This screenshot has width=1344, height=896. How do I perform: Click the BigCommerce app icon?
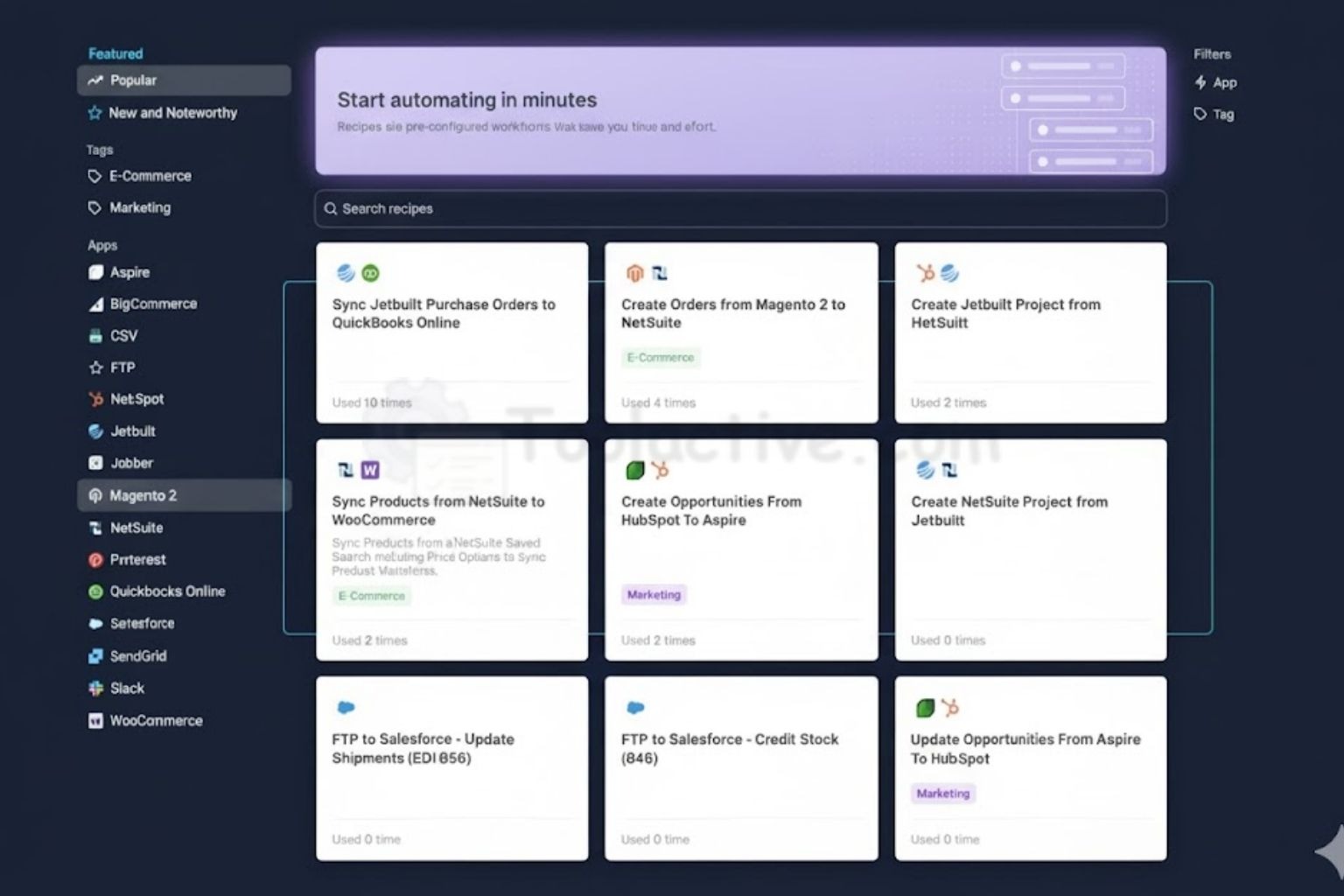pyautogui.click(x=96, y=304)
